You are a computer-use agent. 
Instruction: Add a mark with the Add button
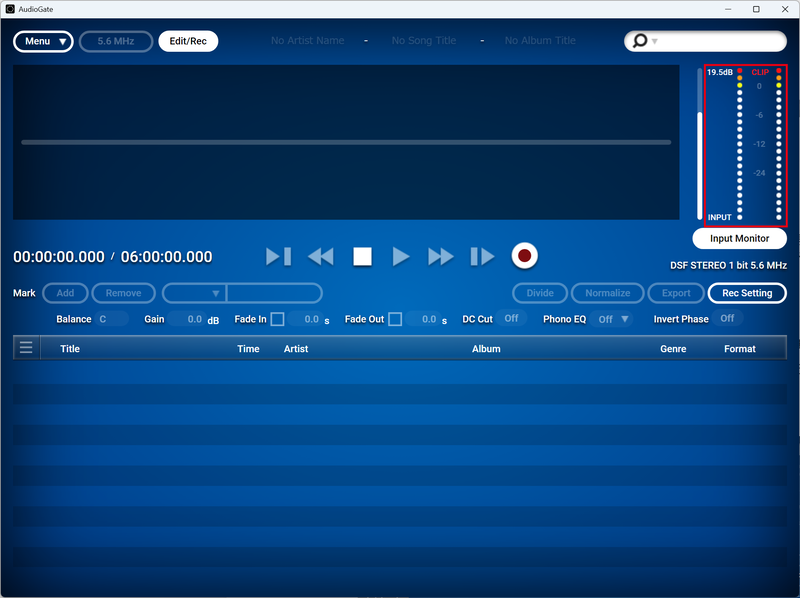65,293
